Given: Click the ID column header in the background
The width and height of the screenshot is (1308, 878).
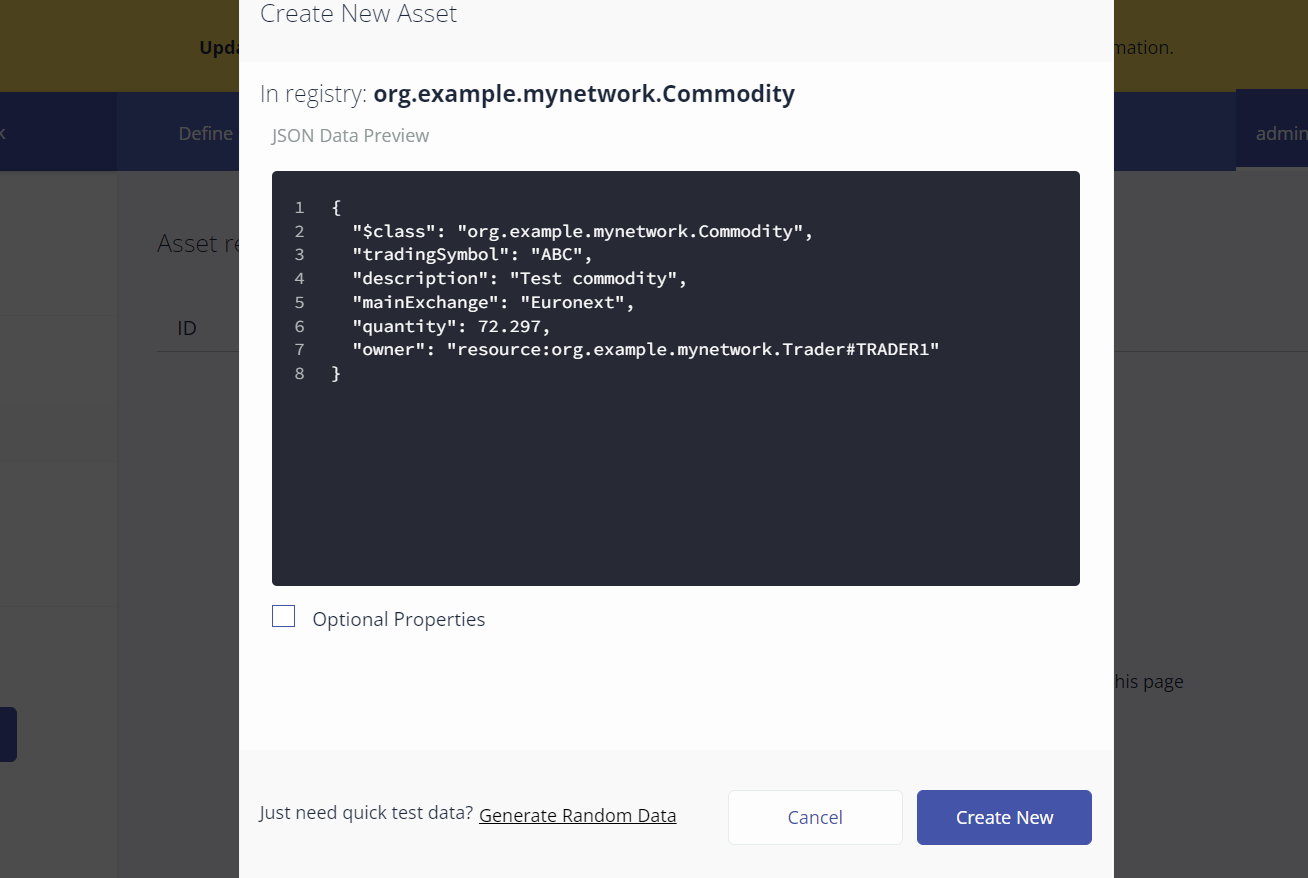Looking at the screenshot, I should 187,328.
